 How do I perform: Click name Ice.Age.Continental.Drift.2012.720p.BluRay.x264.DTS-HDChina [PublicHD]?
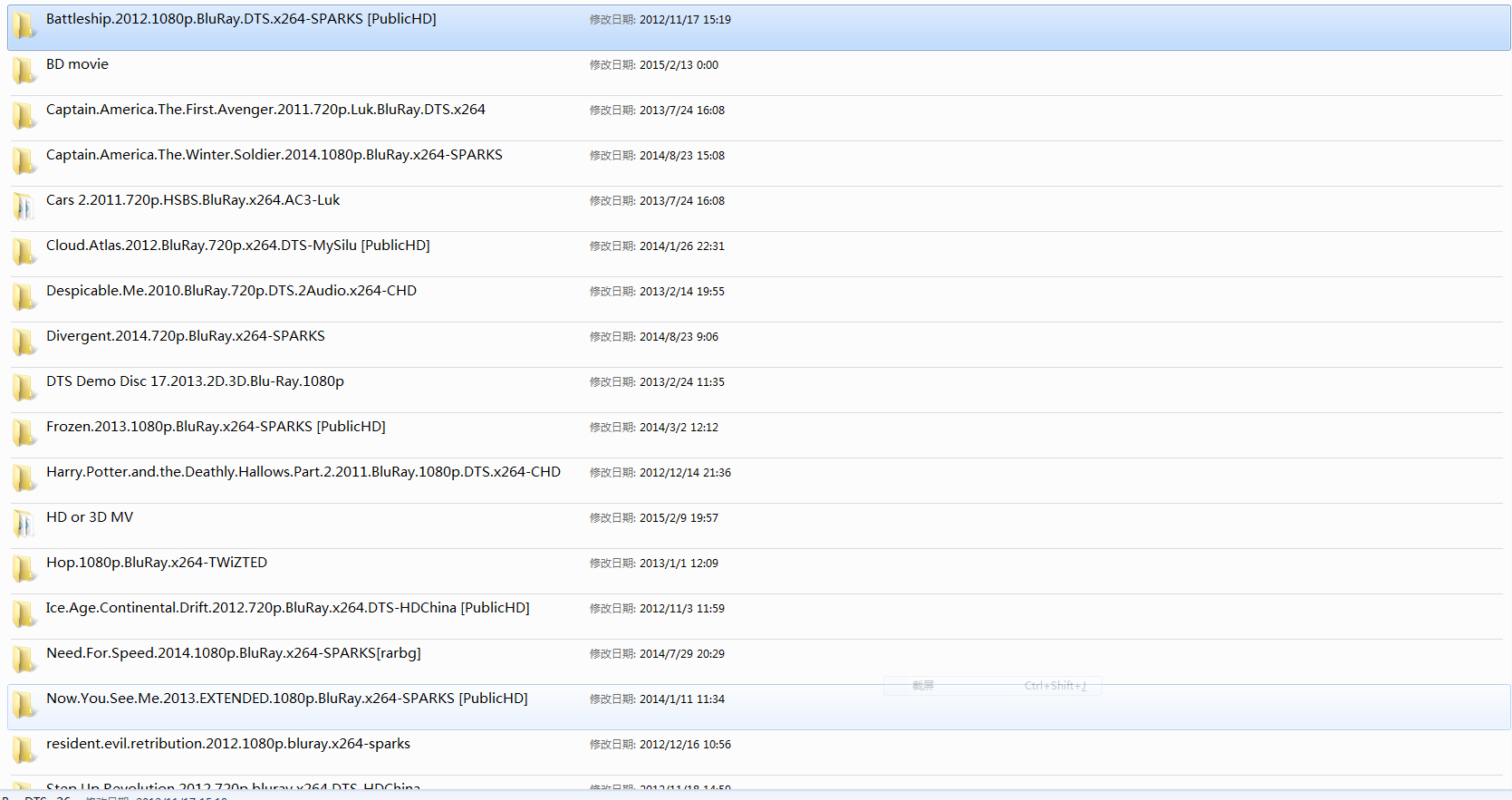click(x=288, y=608)
